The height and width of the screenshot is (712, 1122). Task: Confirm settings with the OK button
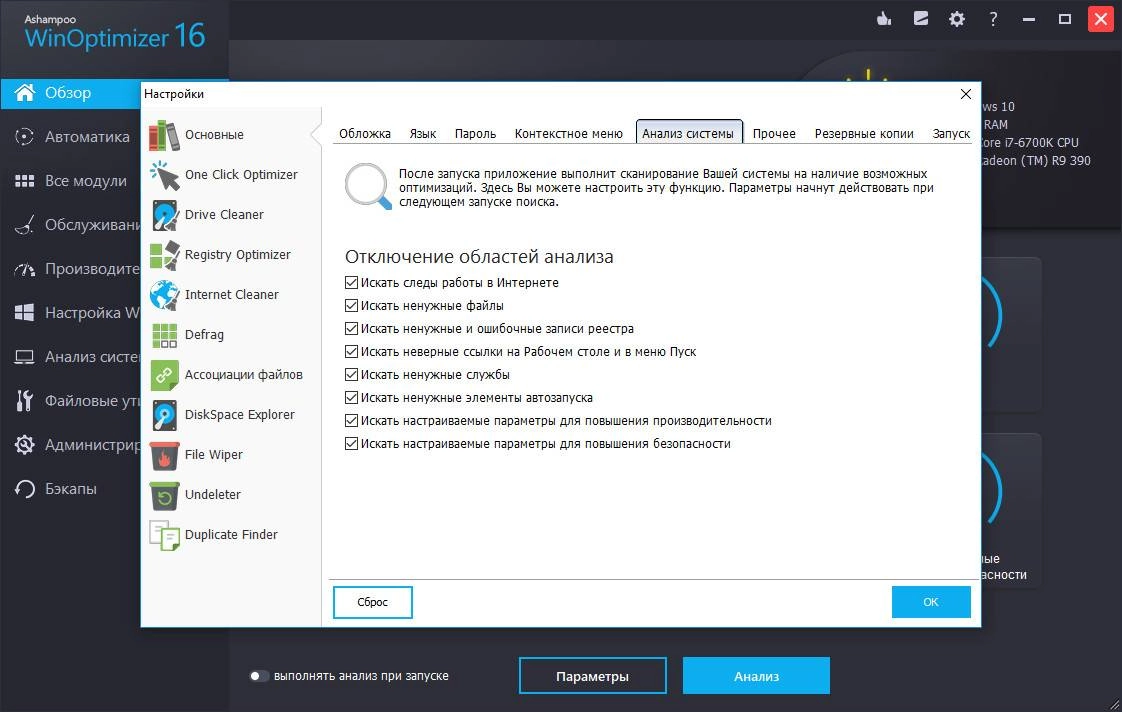(931, 602)
